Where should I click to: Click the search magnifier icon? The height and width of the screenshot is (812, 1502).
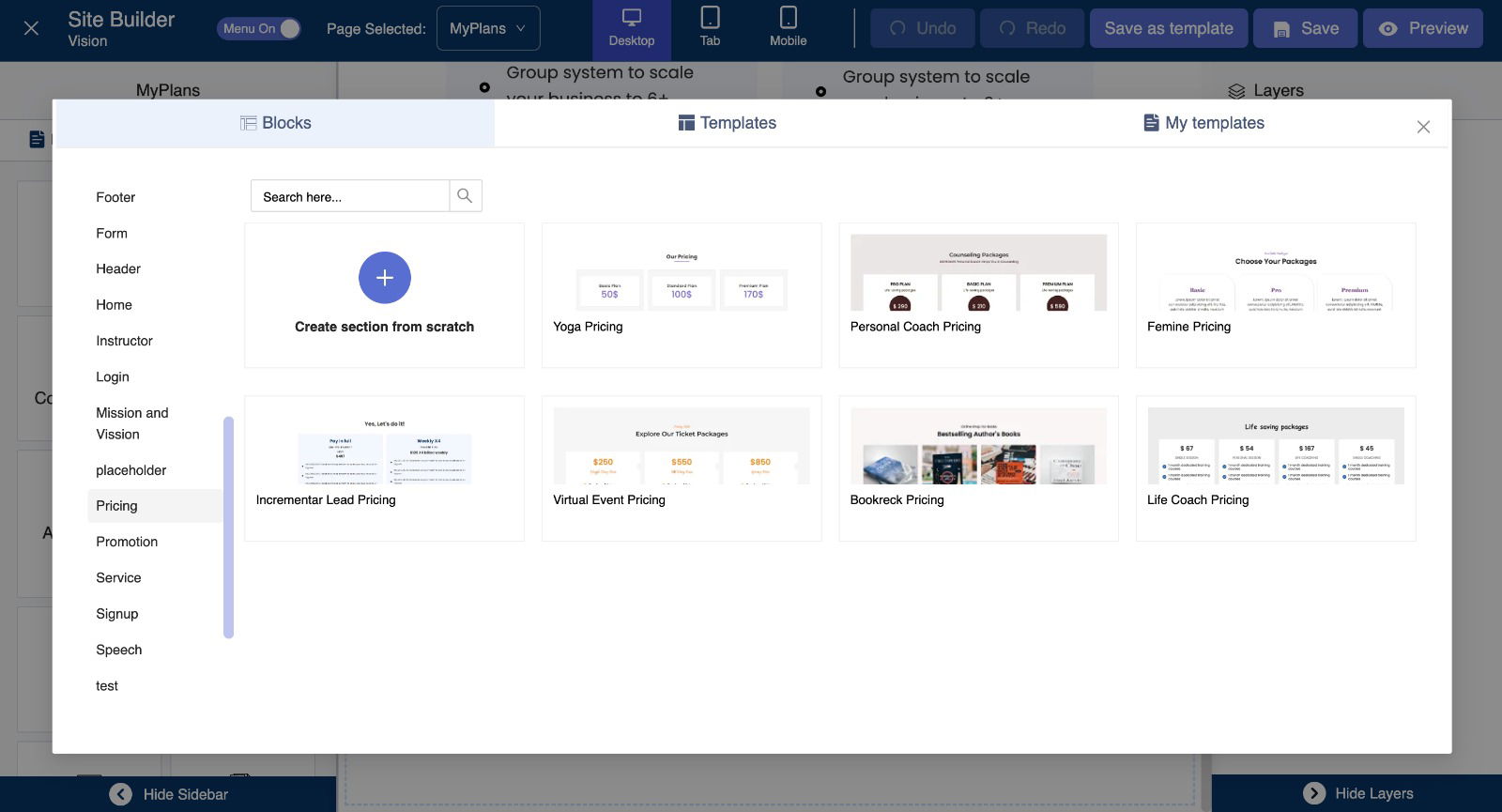465,196
